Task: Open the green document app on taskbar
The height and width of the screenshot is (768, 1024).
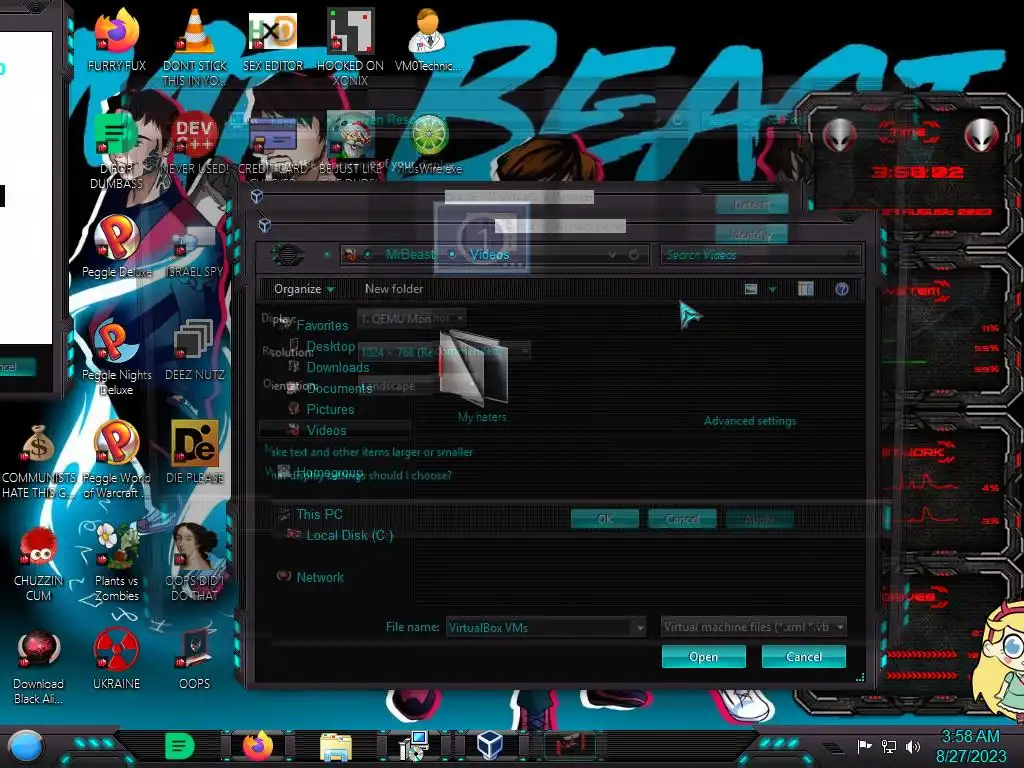Action: [180, 746]
